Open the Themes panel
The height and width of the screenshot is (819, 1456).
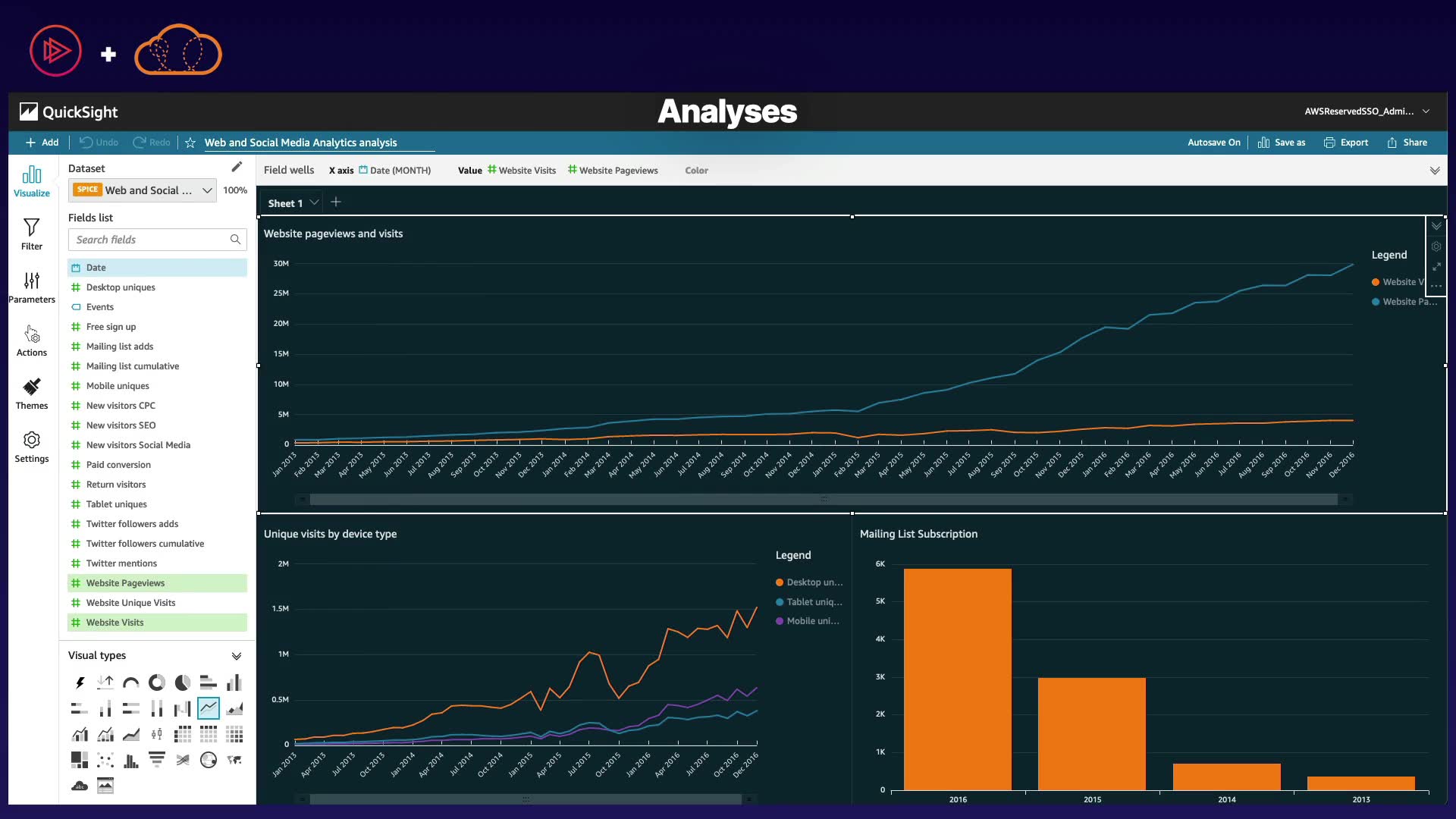pos(31,394)
